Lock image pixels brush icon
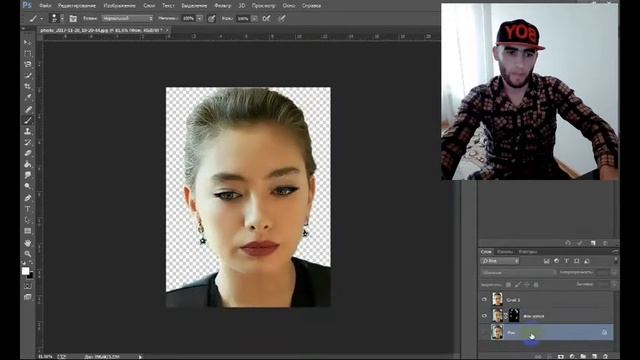This screenshot has height=360, width=640. pyautogui.click(x=518, y=284)
